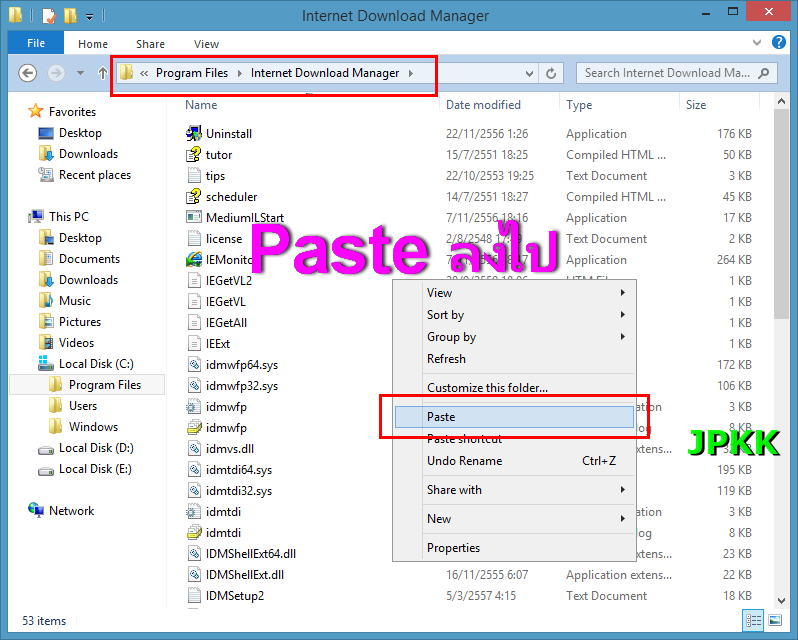
Task: Choose Customize this folder...
Action: (x=514, y=388)
